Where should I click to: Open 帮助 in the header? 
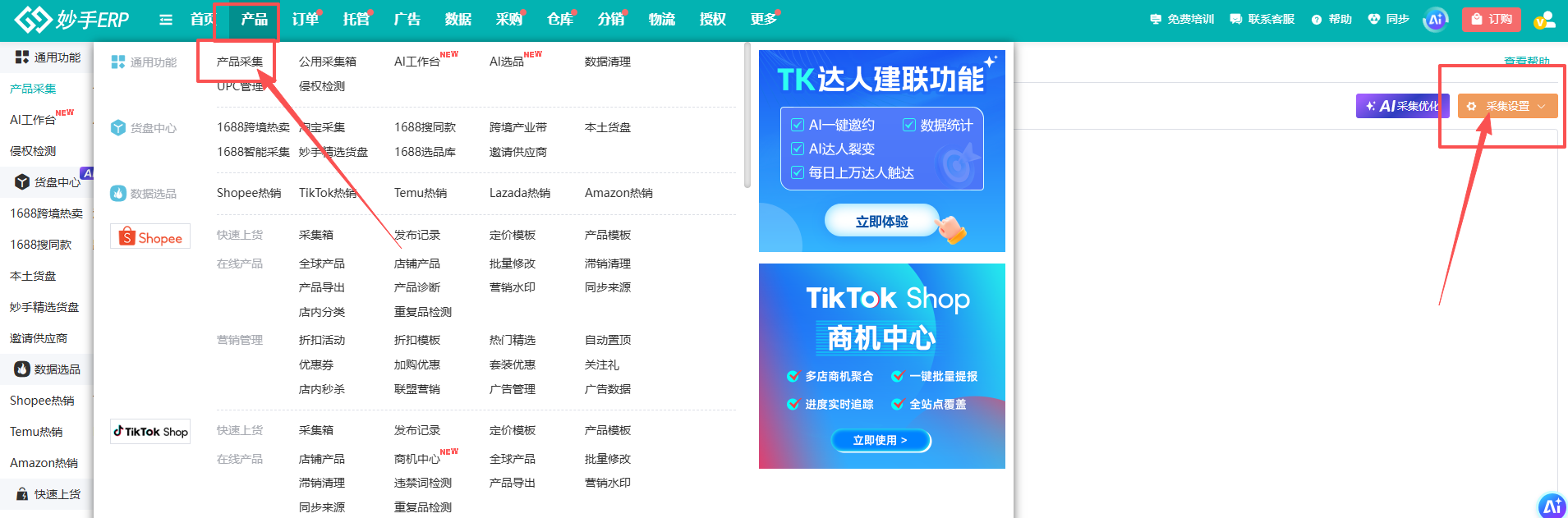pyautogui.click(x=1331, y=19)
